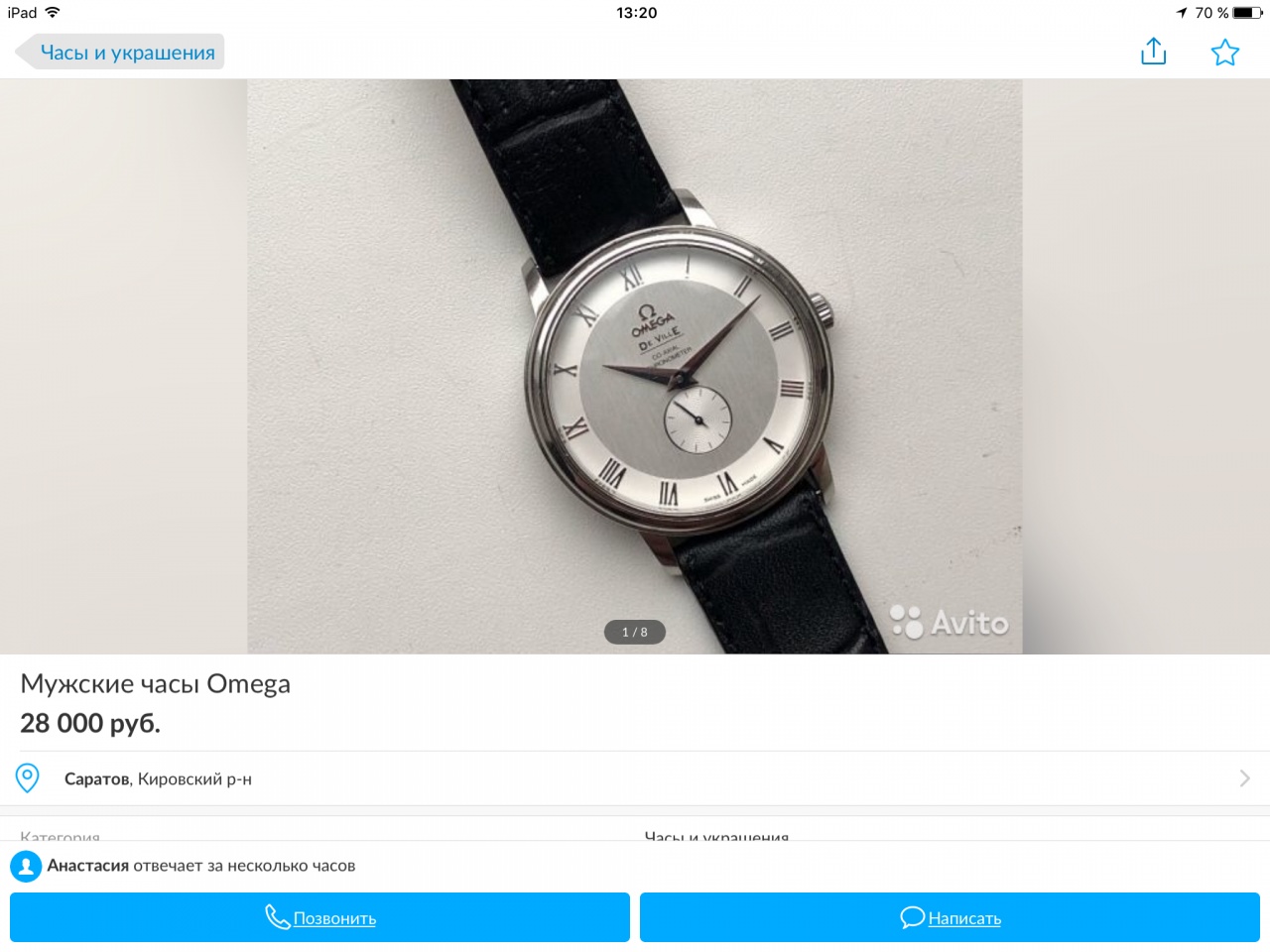This screenshot has width=1270, height=952.
Task: Tap the chat bubble icon
Action: 912,917
